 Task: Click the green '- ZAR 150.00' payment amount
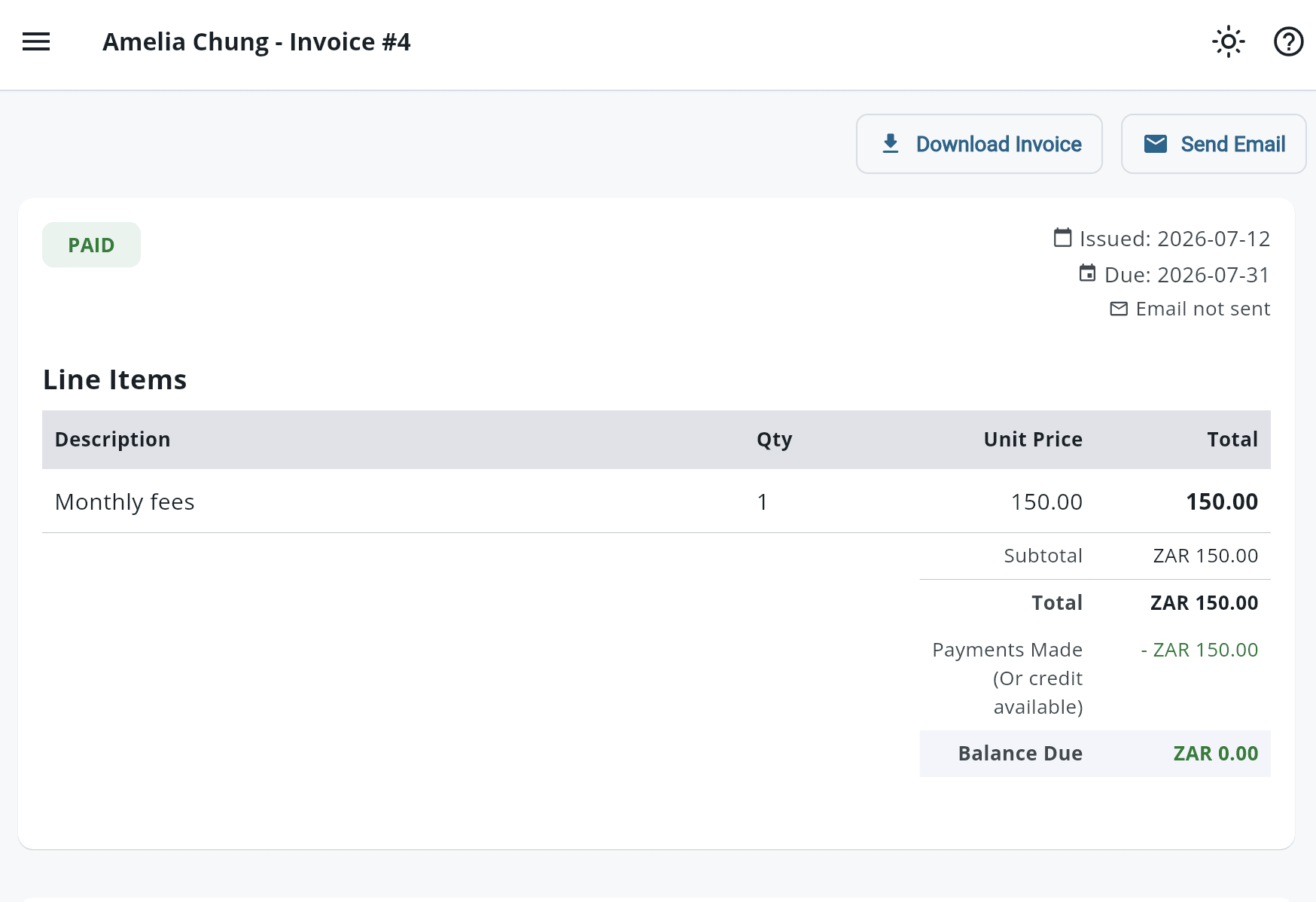(1199, 649)
